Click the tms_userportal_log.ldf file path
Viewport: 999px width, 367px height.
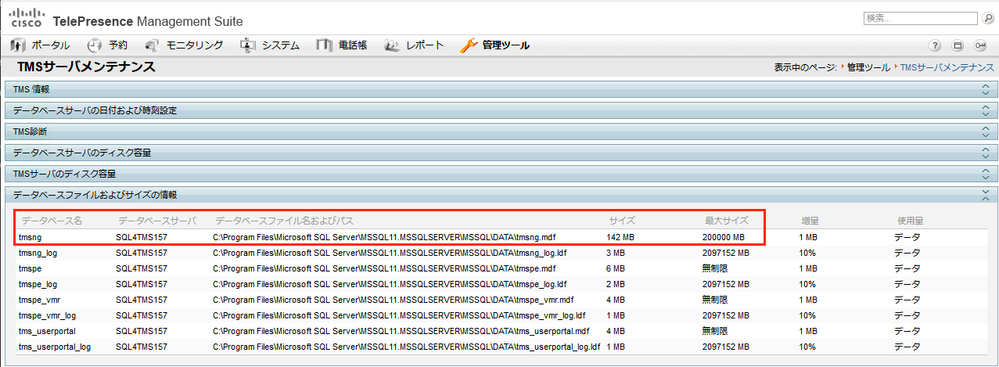pyautogui.click(x=406, y=347)
